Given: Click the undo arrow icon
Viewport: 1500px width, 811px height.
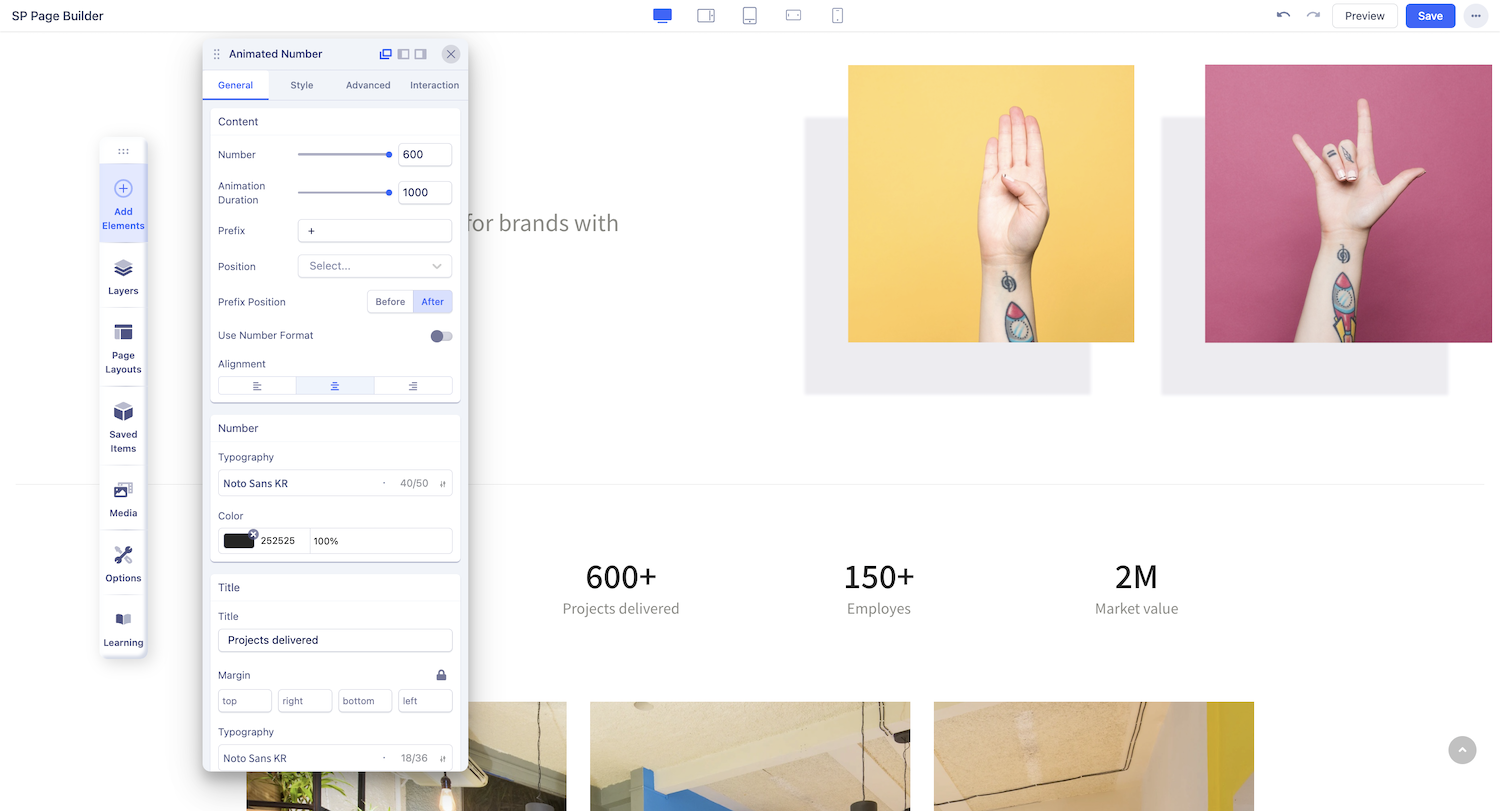Looking at the screenshot, I should pyautogui.click(x=1283, y=16).
